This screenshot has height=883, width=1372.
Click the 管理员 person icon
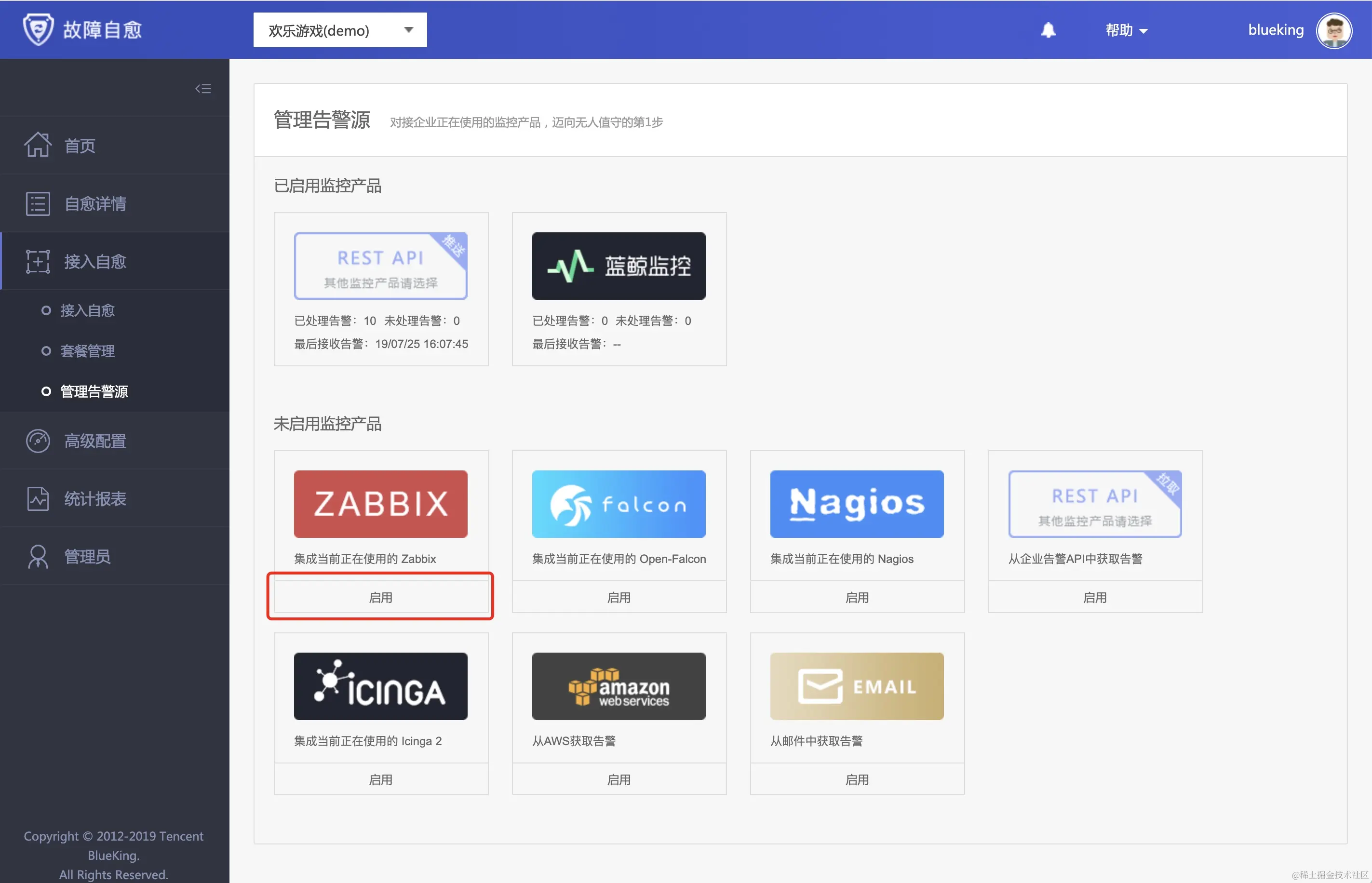[x=38, y=556]
